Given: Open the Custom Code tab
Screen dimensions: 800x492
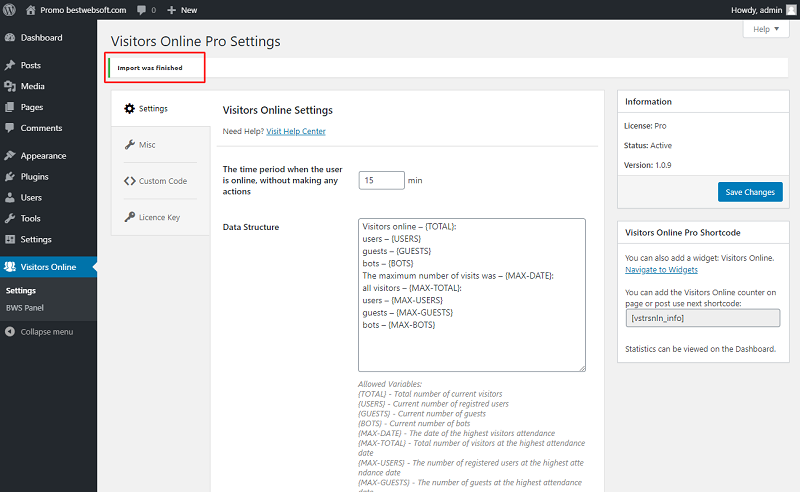Looking at the screenshot, I should (162, 181).
